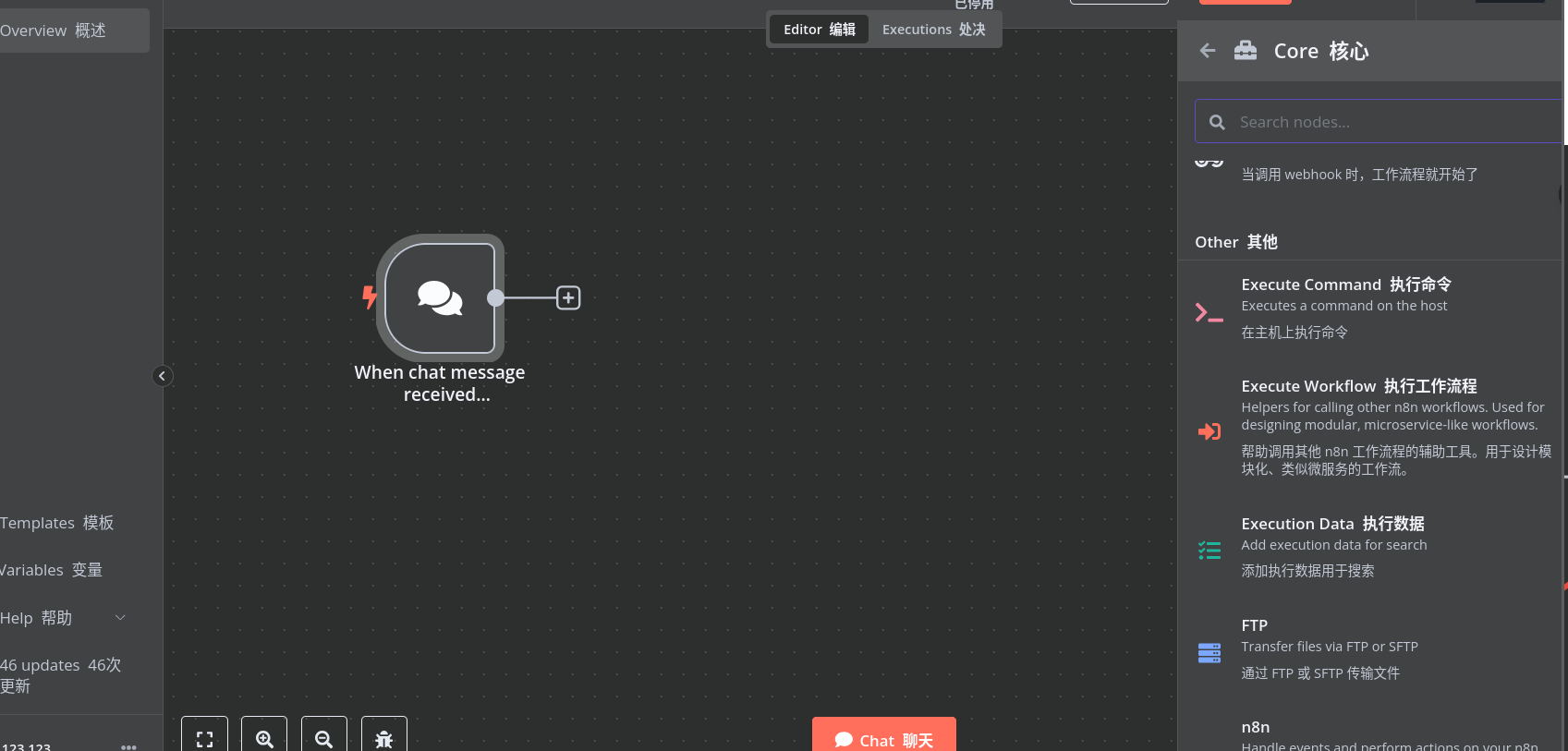The image size is (1568, 751).
Task: Select the Execution Data node icon
Action: coord(1209,551)
